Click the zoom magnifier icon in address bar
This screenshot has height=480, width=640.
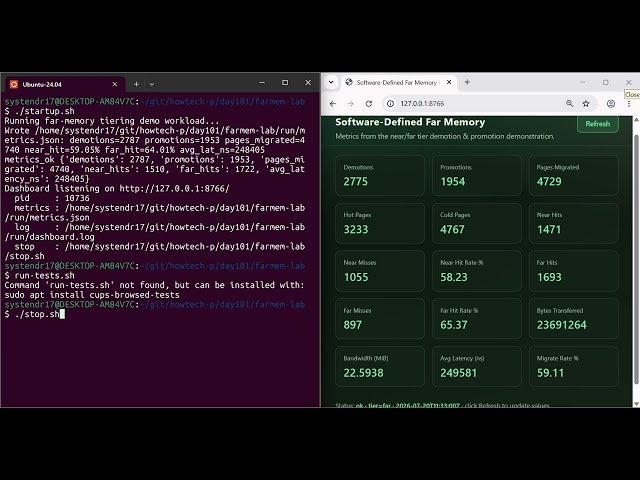[x=569, y=104]
